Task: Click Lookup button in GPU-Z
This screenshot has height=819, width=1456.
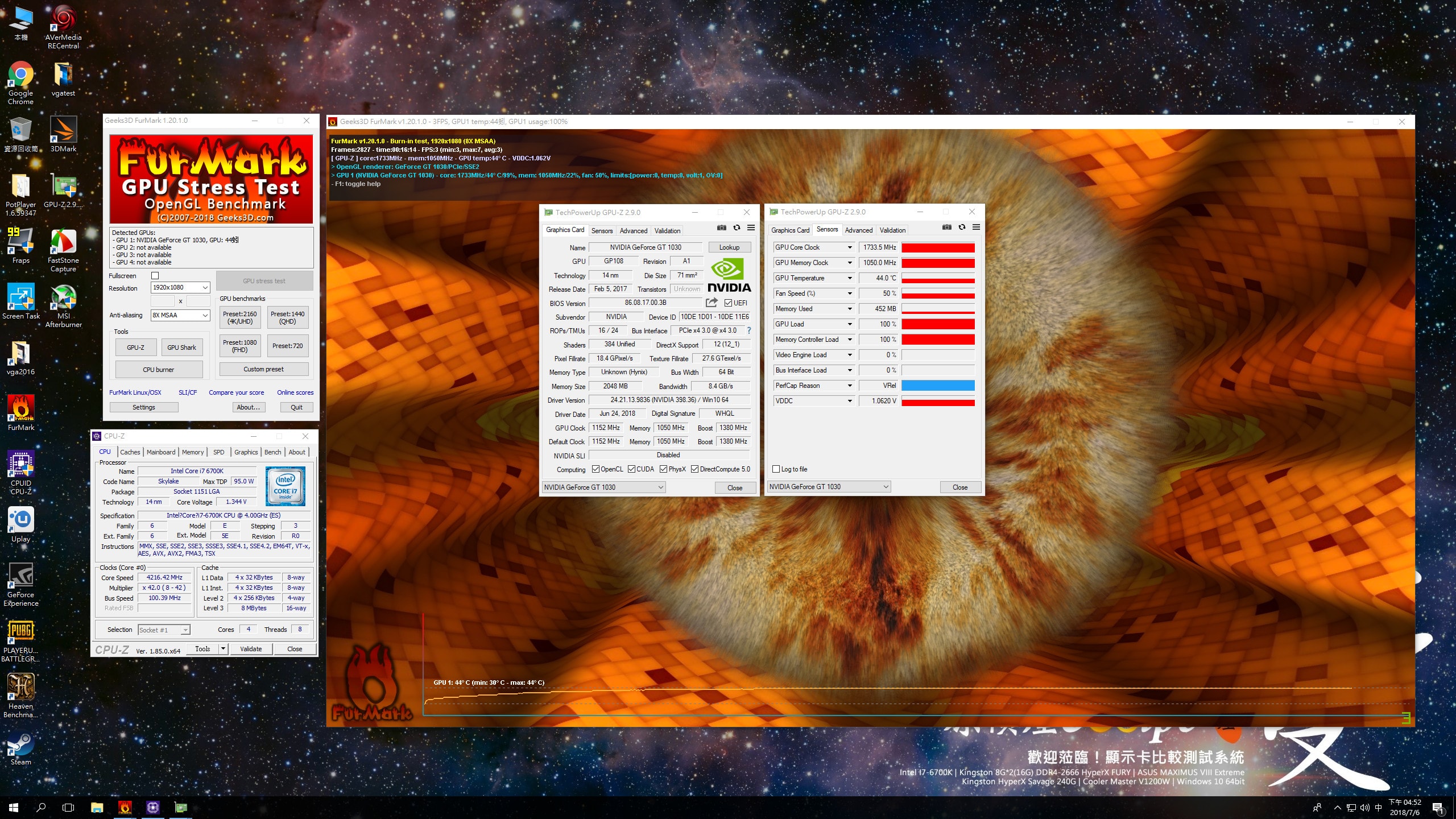Action: [x=729, y=247]
